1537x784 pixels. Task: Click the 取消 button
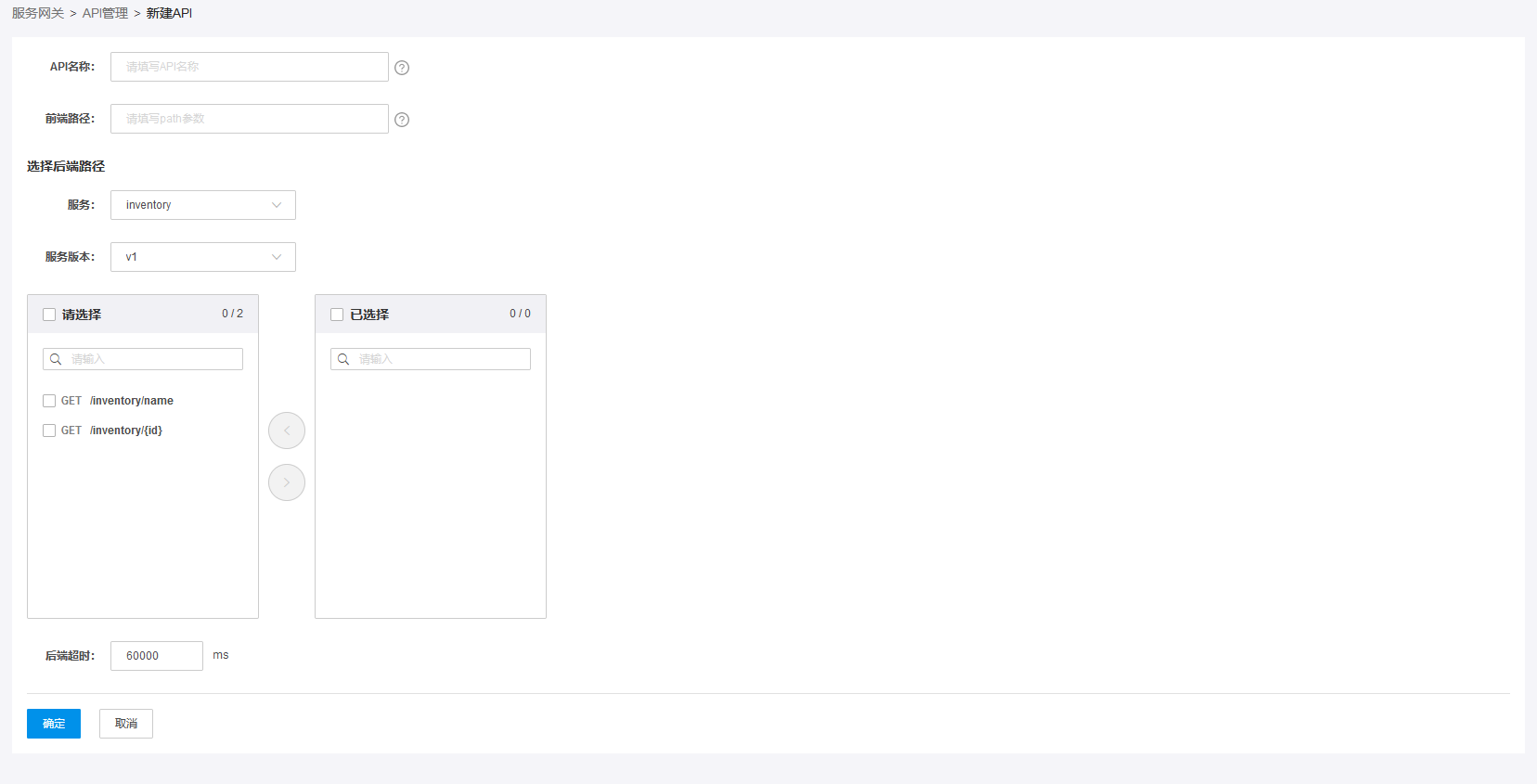coord(126,724)
